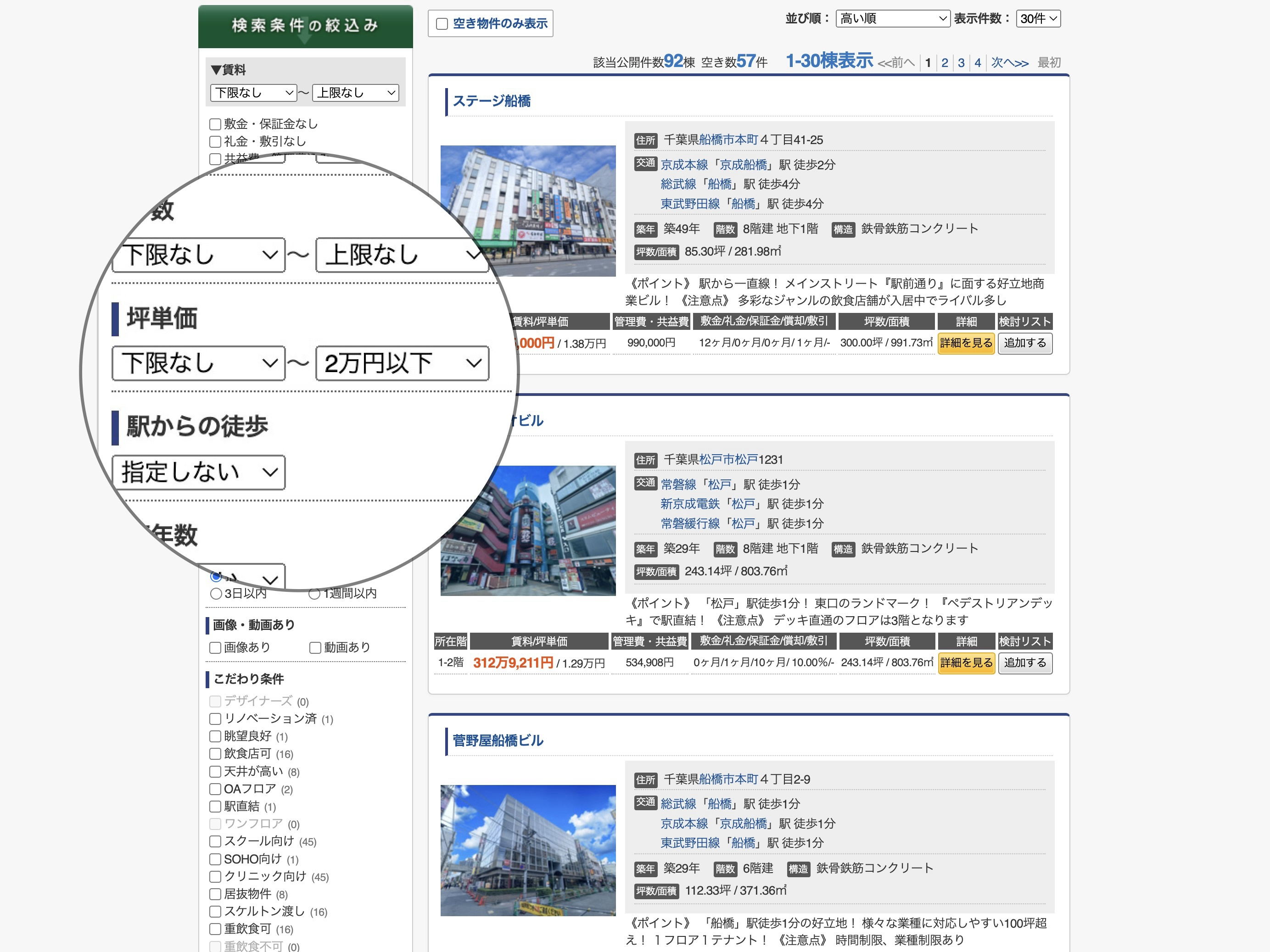Select the 3日以内 radio button

click(x=216, y=593)
